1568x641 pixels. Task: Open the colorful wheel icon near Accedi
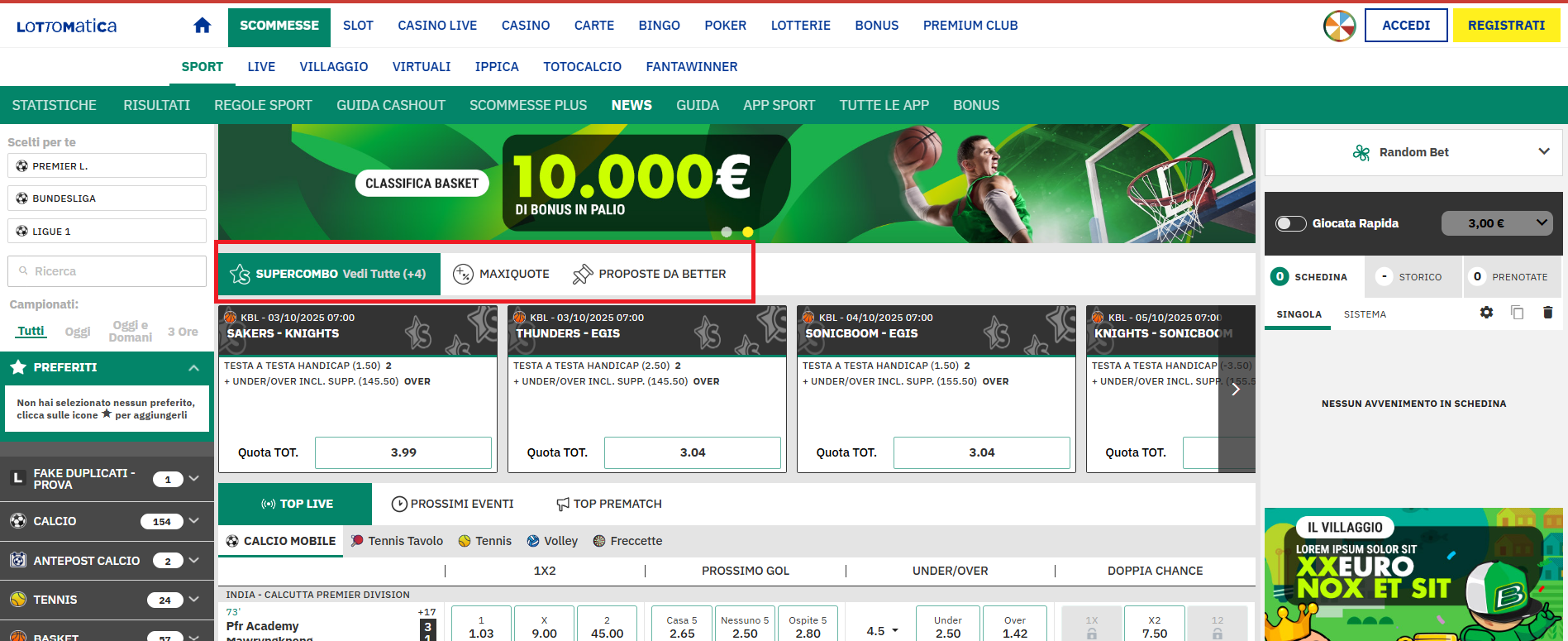pos(1339,26)
